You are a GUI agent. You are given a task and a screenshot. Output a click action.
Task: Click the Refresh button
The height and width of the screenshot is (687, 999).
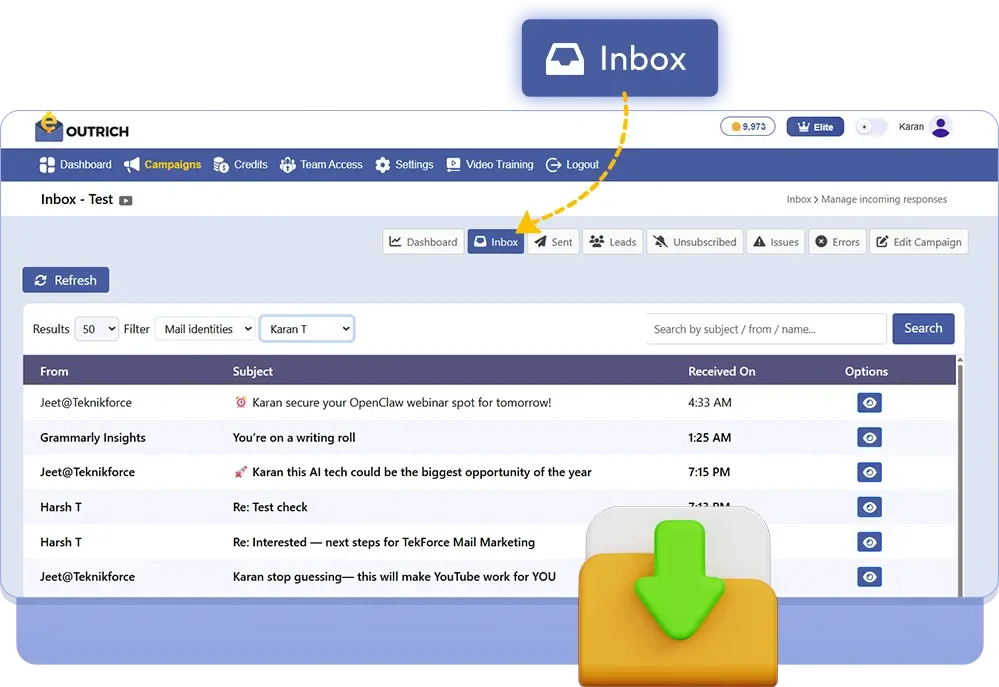tap(66, 280)
